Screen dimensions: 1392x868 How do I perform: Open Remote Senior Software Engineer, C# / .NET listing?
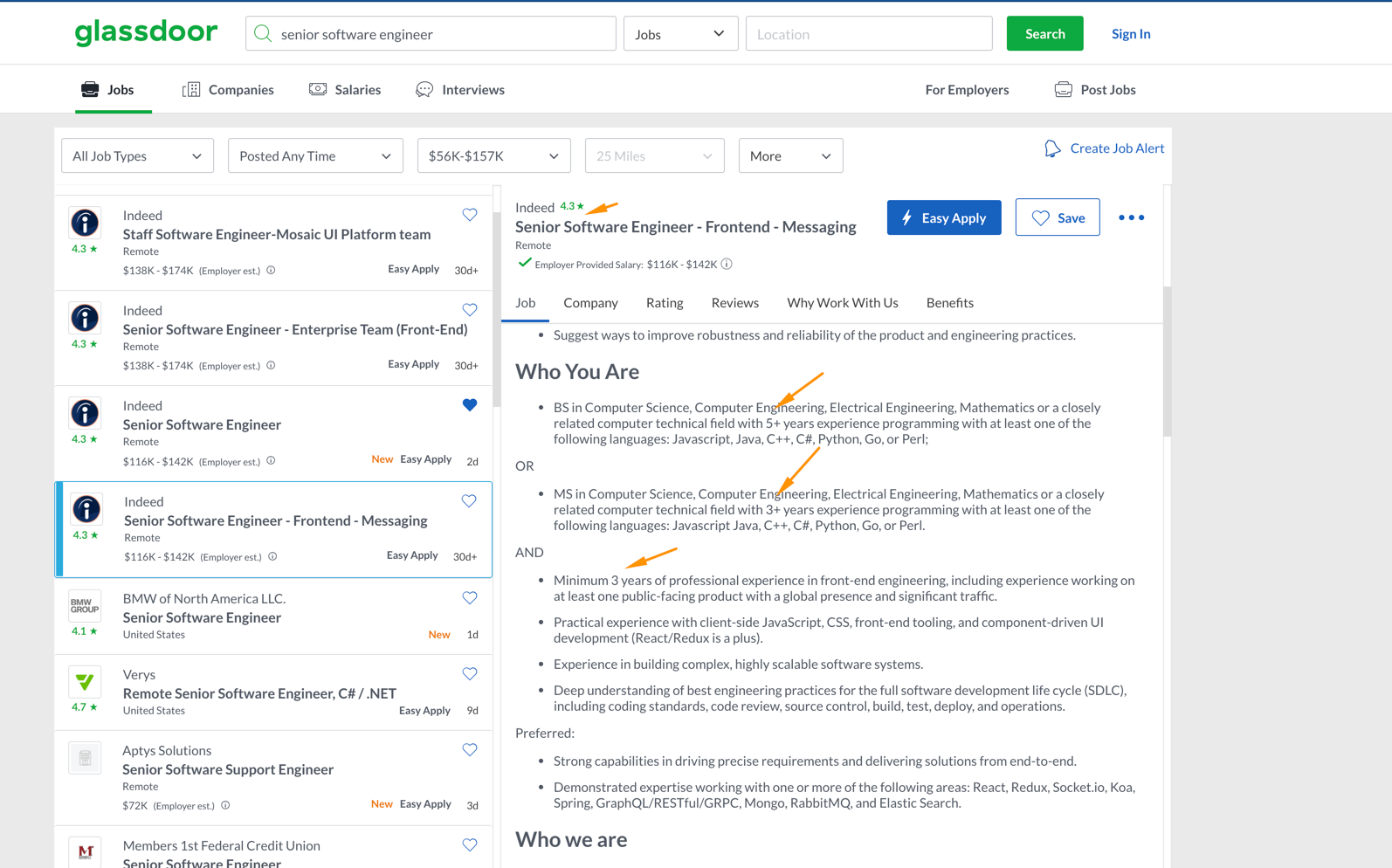[259, 693]
